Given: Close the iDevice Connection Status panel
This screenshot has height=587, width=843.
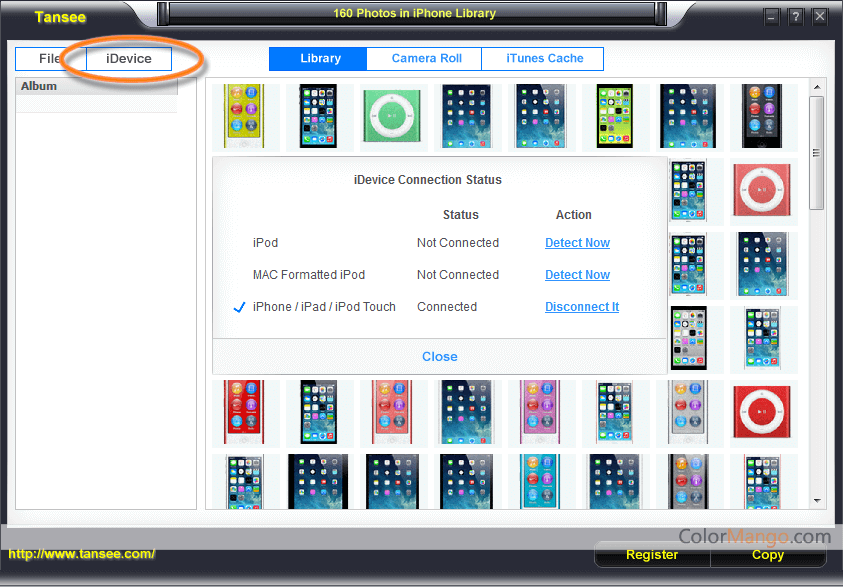Looking at the screenshot, I should [439, 357].
